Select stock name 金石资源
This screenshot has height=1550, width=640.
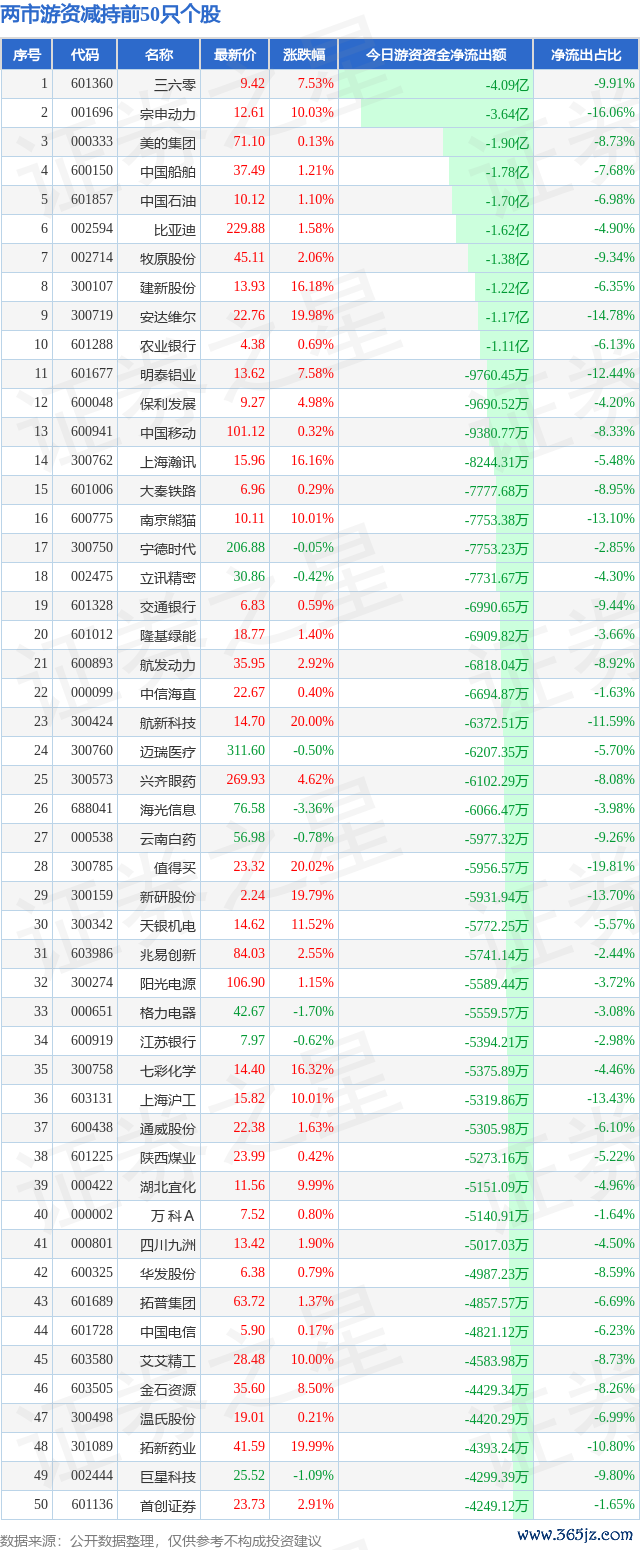click(x=168, y=1389)
